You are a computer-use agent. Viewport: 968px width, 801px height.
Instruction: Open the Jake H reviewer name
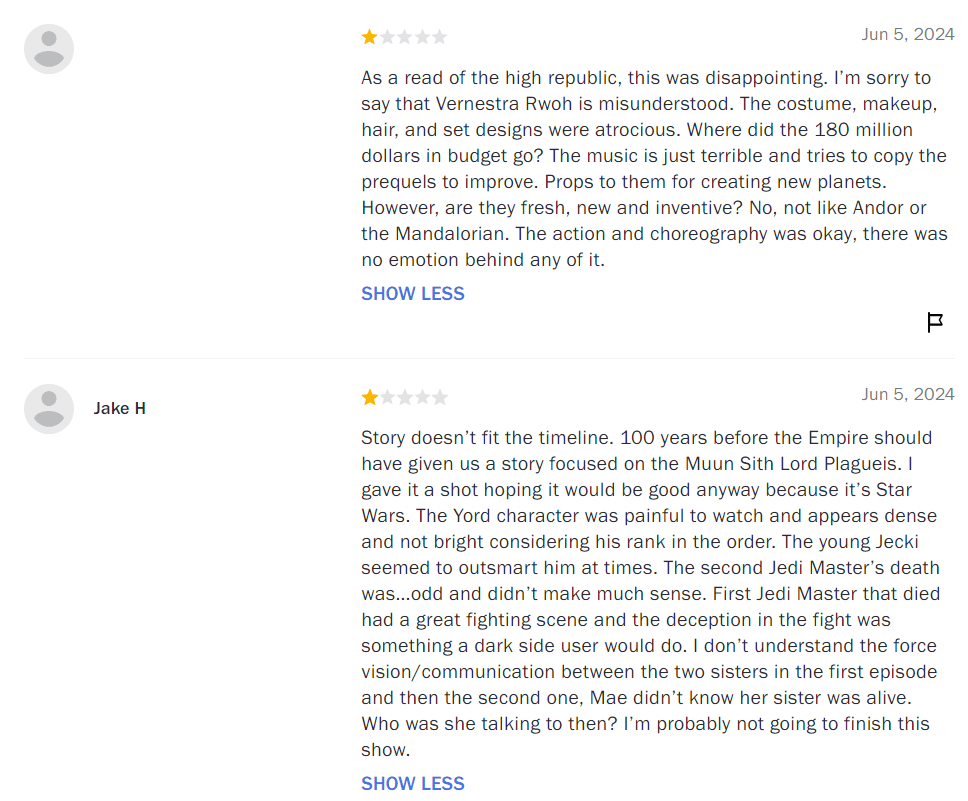point(120,408)
